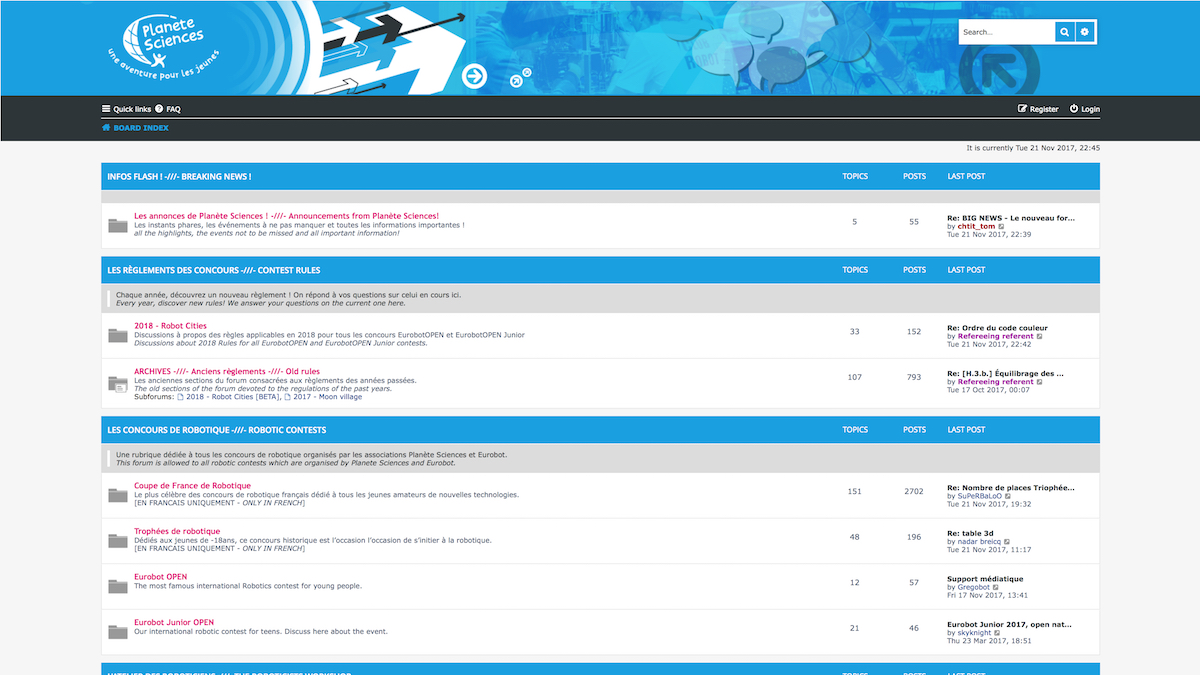The height and width of the screenshot is (675, 1200).
Task: Open last post Re: table 3d
Action: 970,533
